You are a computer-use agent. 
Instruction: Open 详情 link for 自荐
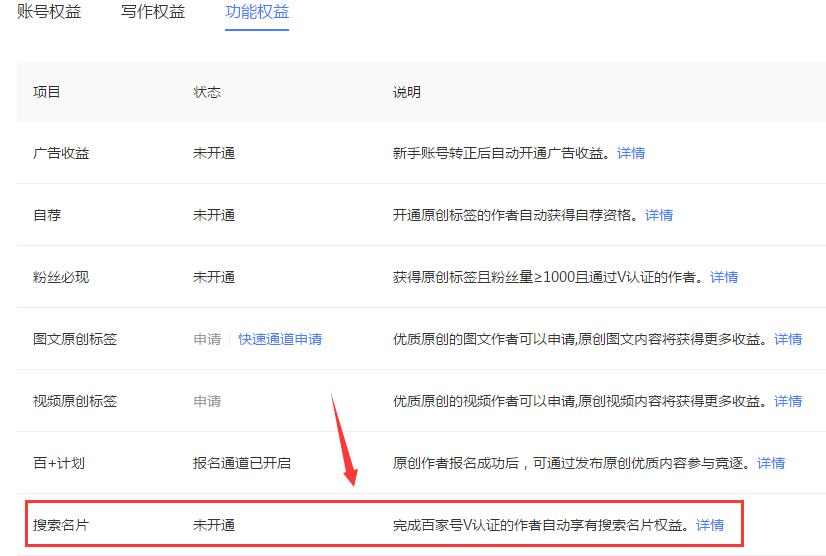659,215
